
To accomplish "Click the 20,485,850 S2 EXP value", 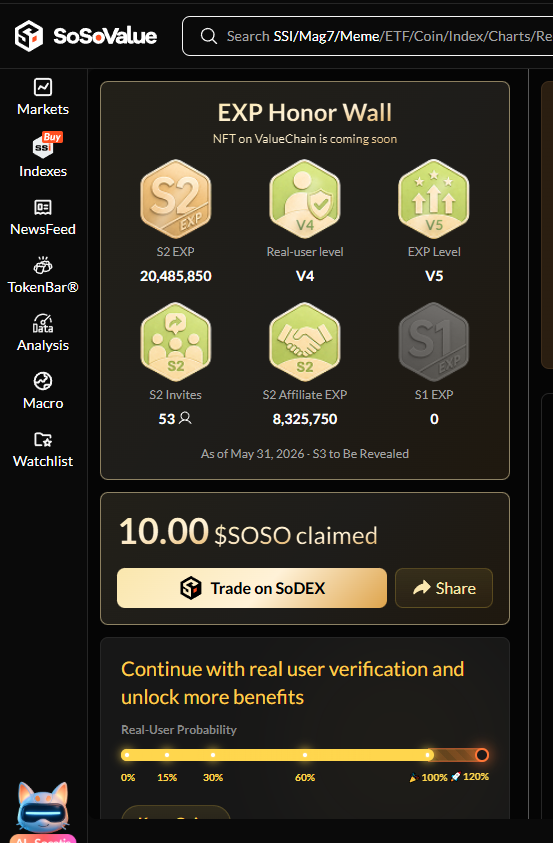I will click(x=176, y=276).
